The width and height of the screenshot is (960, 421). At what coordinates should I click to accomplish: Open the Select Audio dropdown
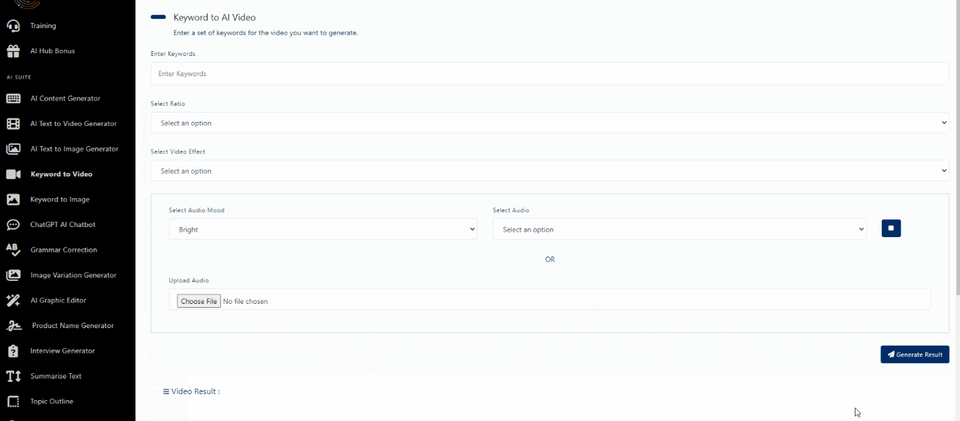point(679,229)
